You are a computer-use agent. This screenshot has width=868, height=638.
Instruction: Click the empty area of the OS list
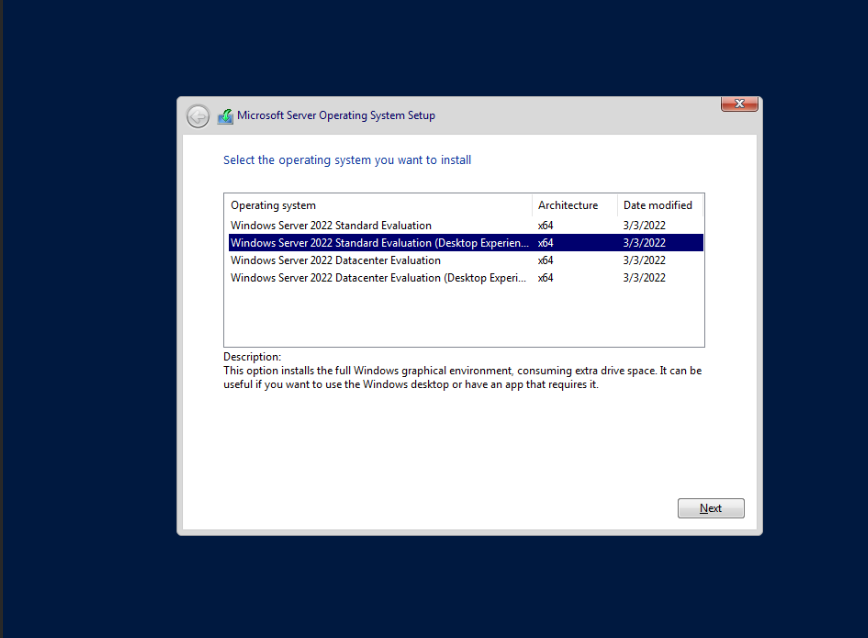tap(463, 316)
